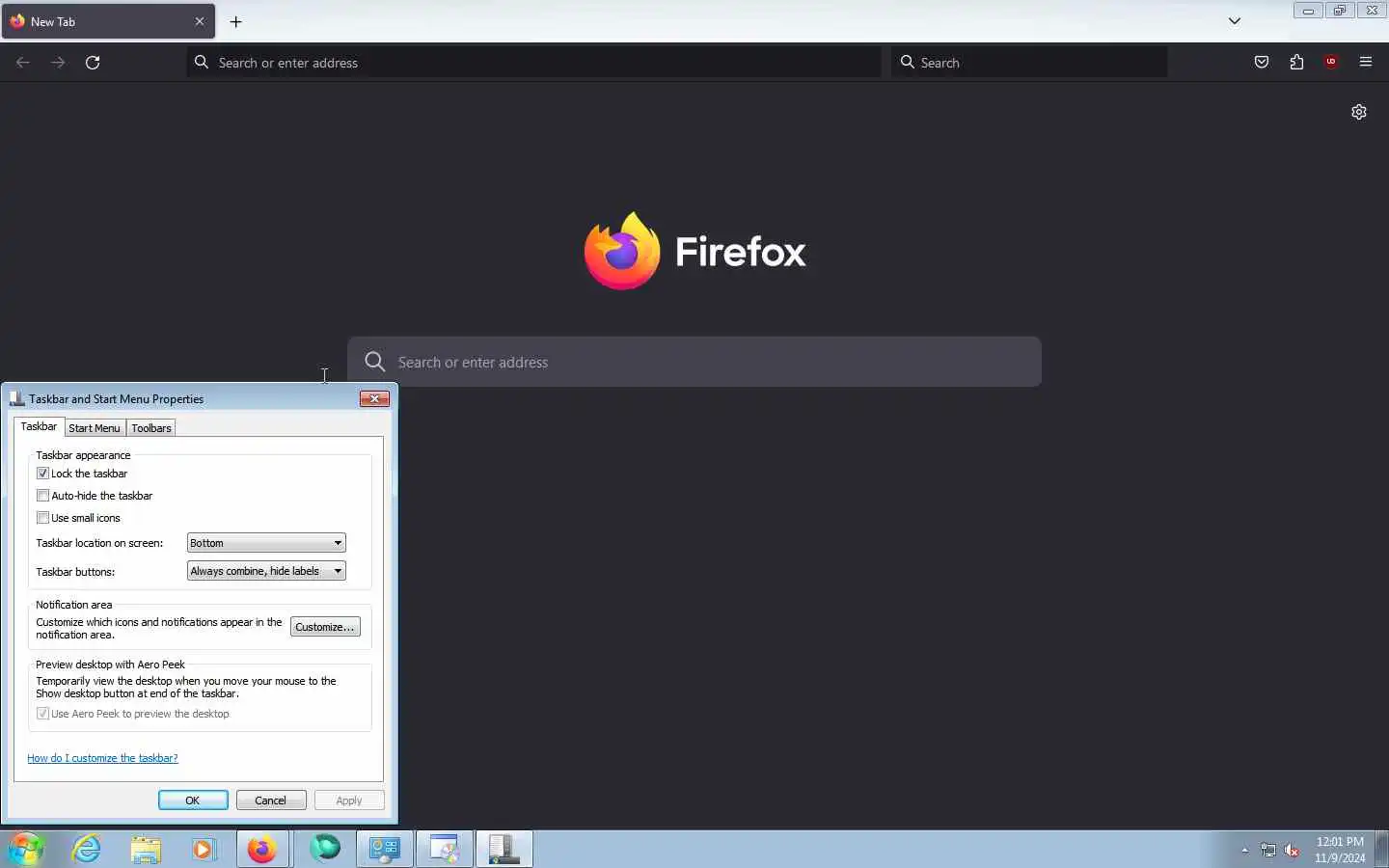Focus the toolbar Search box

[1029, 63]
